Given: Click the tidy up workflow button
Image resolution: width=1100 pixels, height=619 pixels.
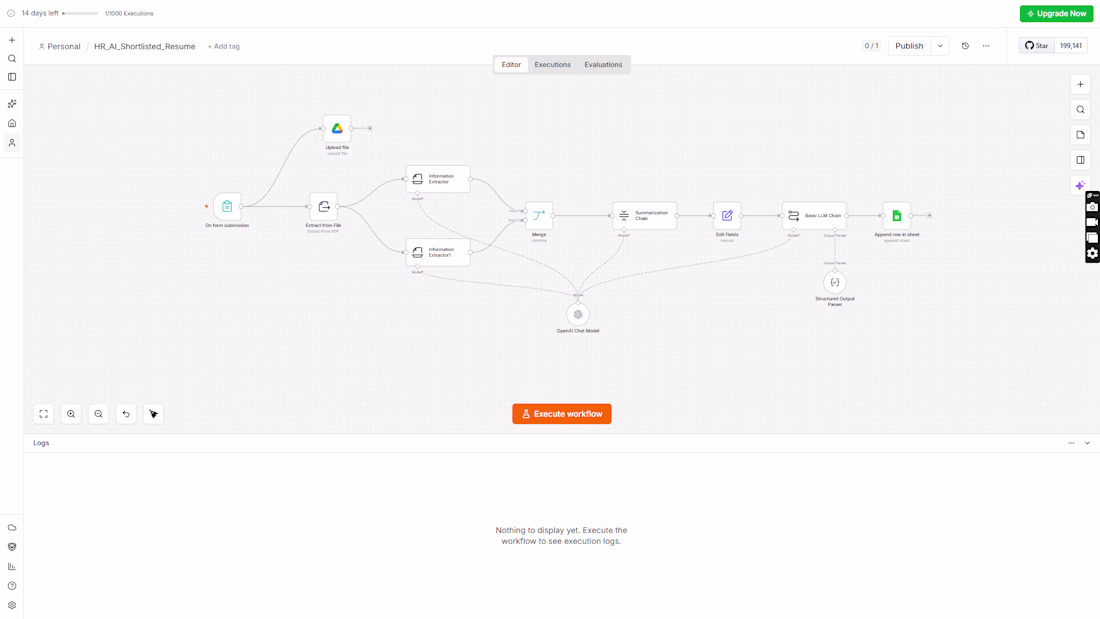Looking at the screenshot, I should (x=154, y=414).
